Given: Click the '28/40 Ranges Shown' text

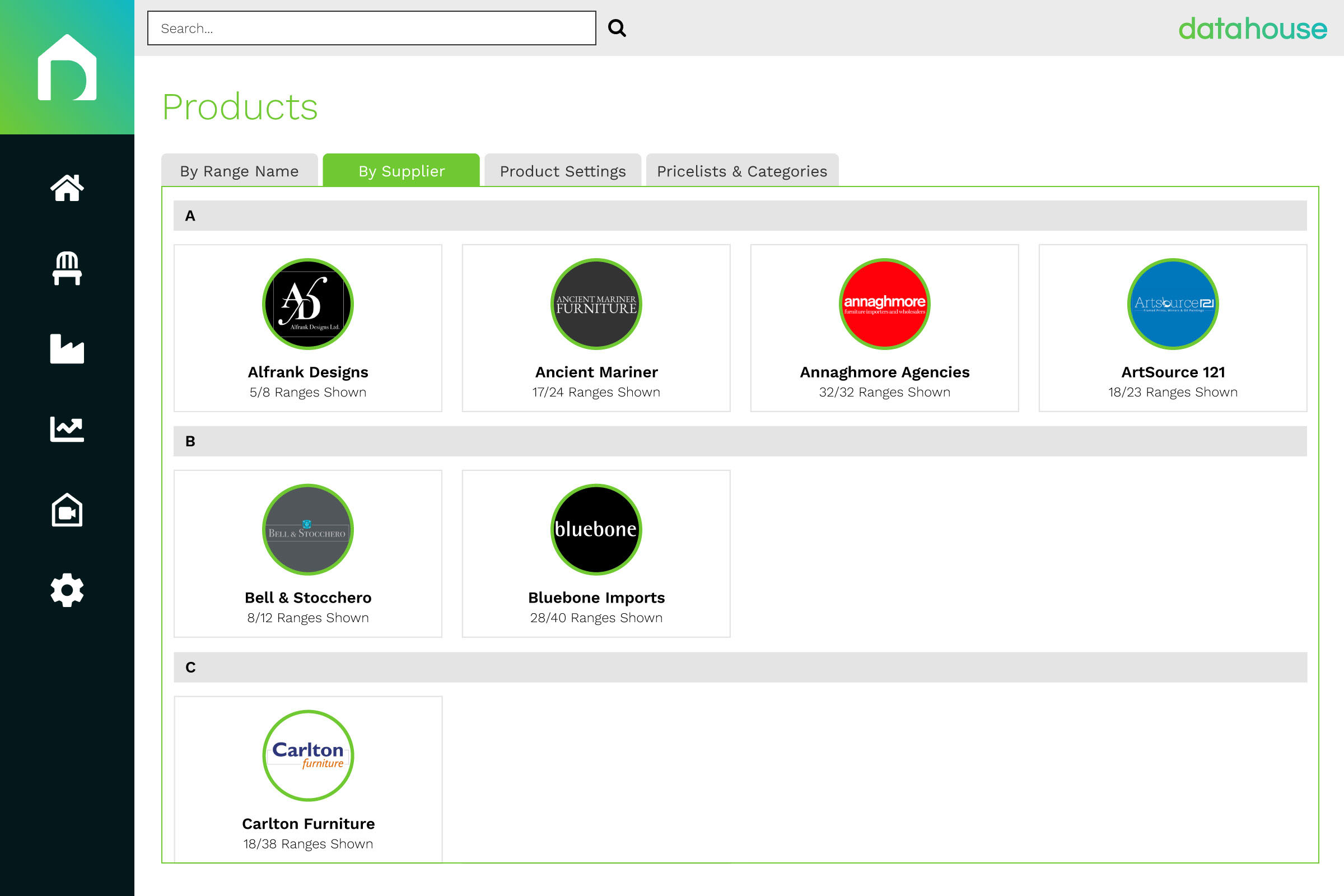Looking at the screenshot, I should point(596,618).
